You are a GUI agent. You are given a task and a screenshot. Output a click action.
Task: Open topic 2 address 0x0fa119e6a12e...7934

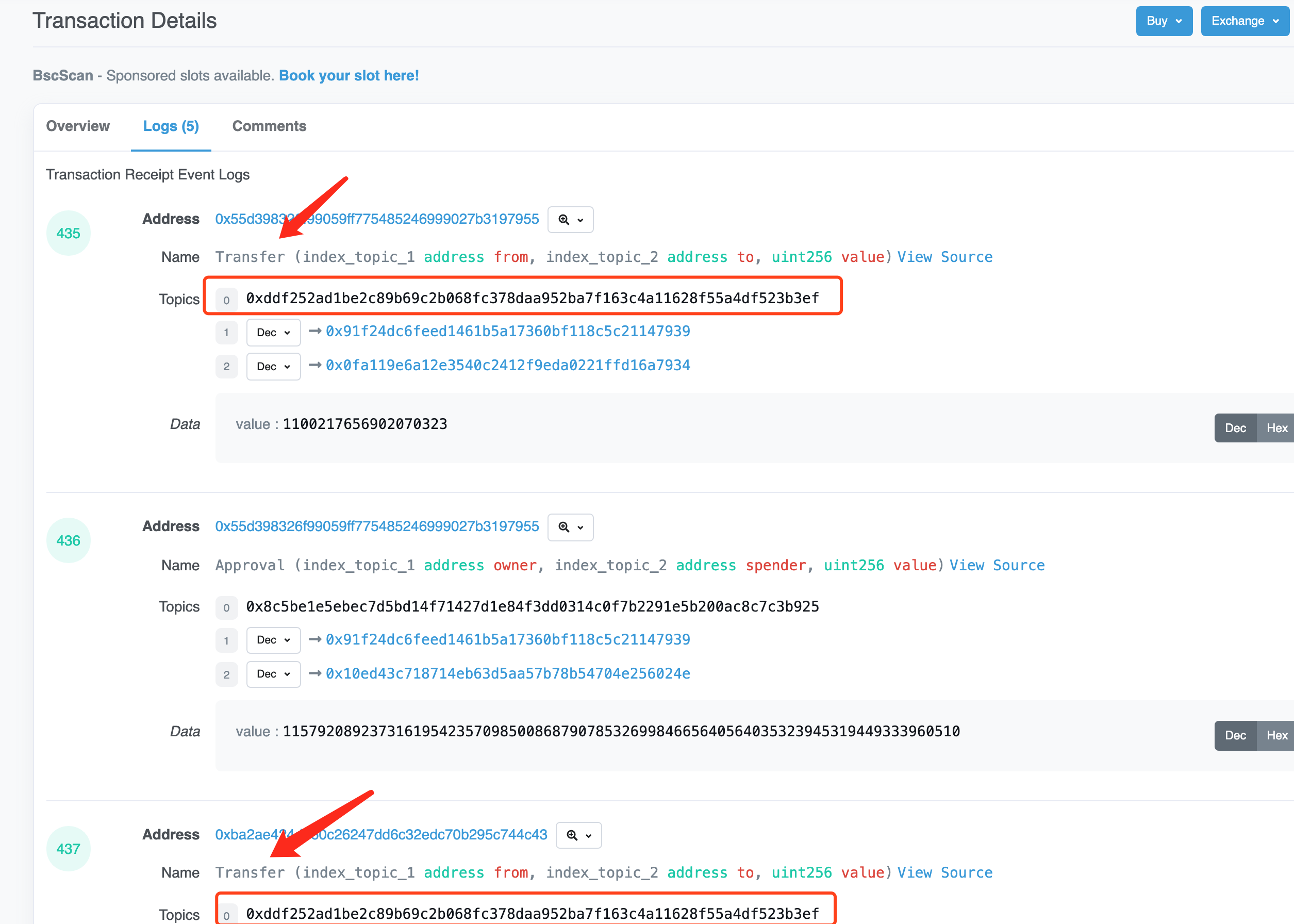tap(507, 365)
